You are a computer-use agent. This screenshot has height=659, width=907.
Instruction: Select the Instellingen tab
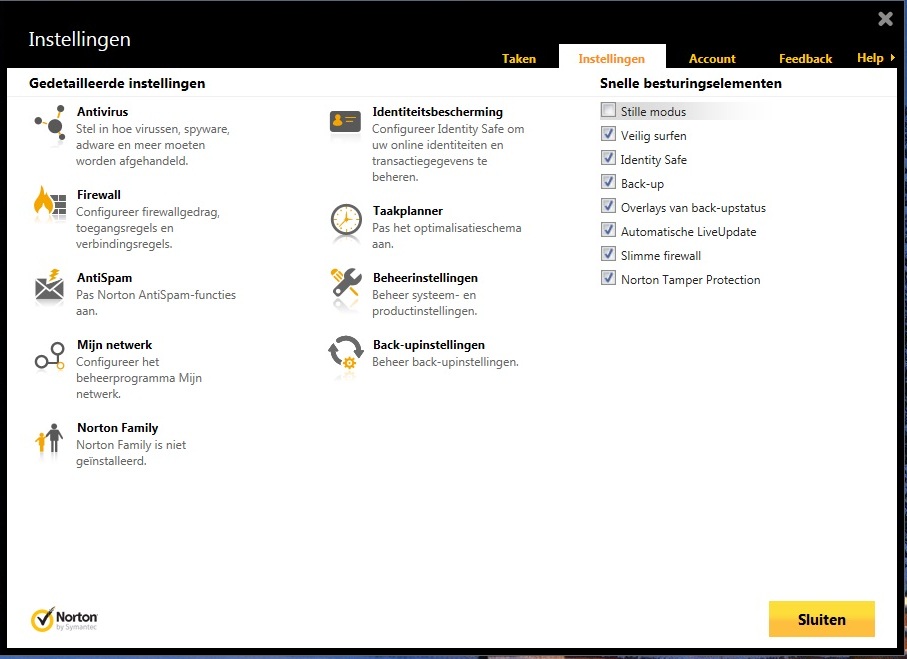pyautogui.click(x=611, y=58)
